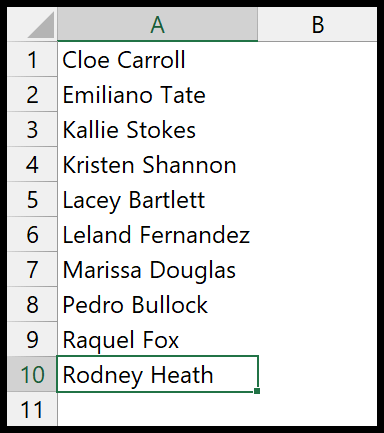Select row 5 header
Viewport: 384px width, 433px height.
point(32,200)
